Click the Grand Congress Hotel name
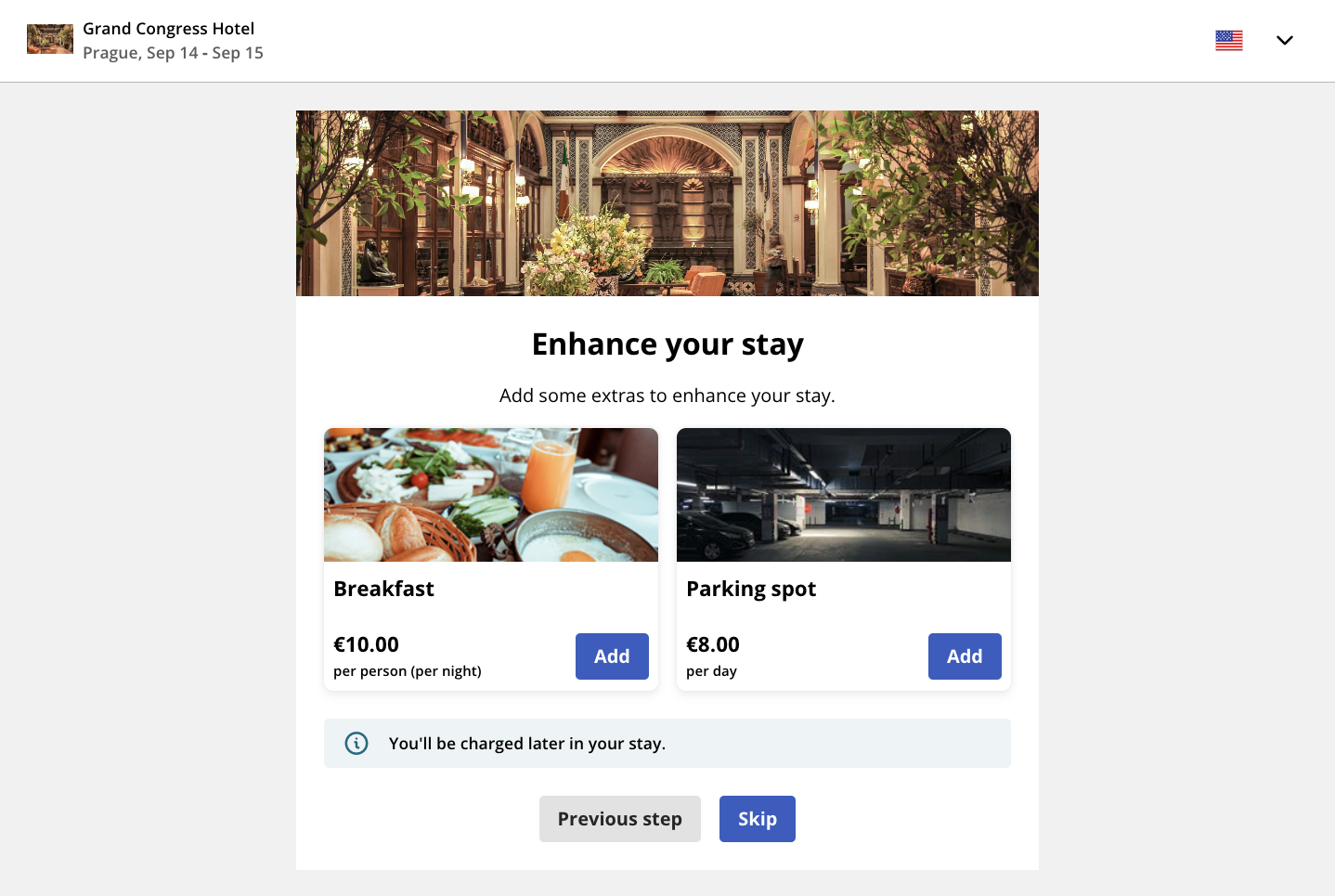Viewport: 1335px width, 896px height. tap(168, 28)
